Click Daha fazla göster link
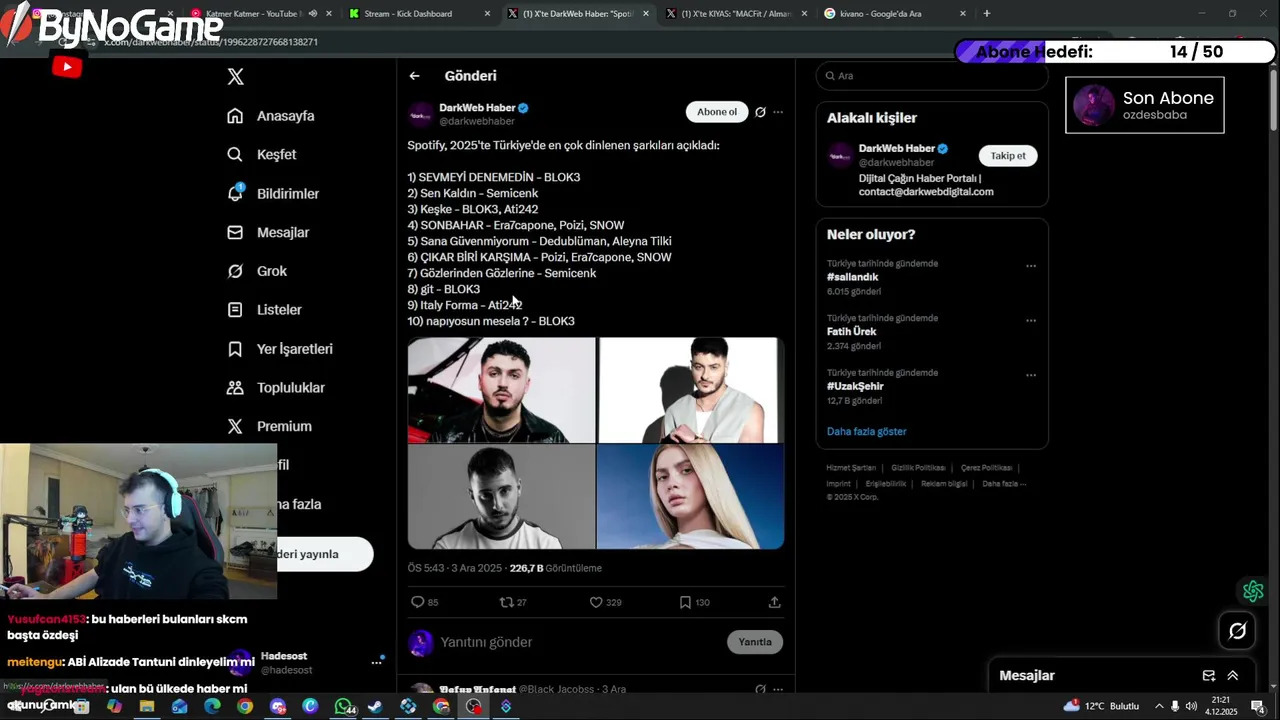The height and width of the screenshot is (720, 1280). pyautogui.click(x=866, y=431)
